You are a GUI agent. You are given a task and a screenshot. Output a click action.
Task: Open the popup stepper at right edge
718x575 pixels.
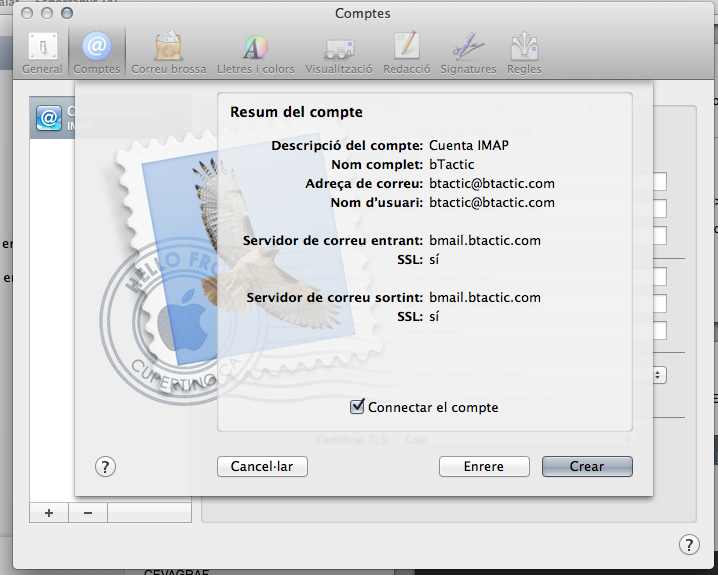658,375
